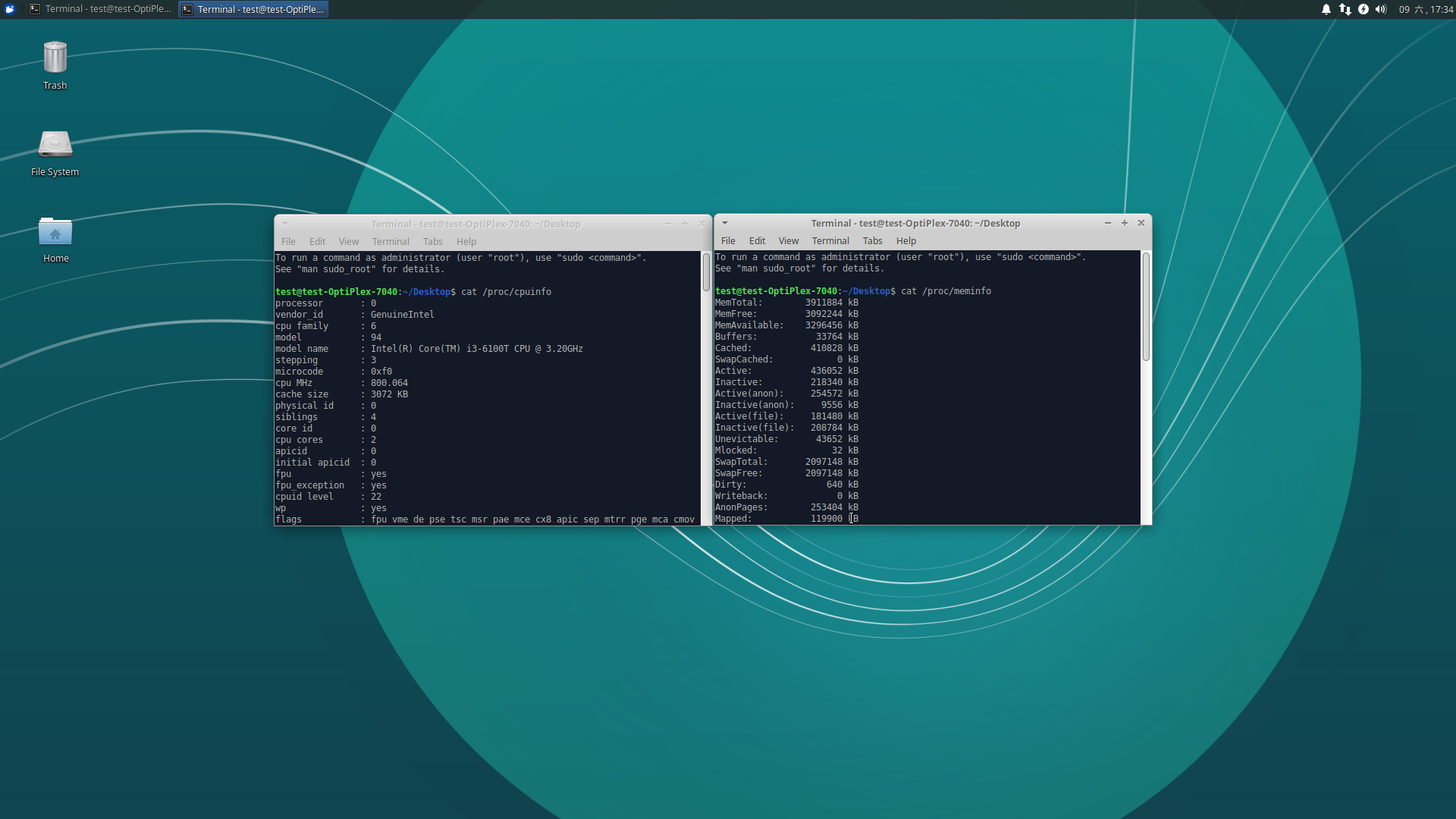Open window menu arrow of meminfo terminal
This screenshot has height=819, width=1456.
pos(725,223)
